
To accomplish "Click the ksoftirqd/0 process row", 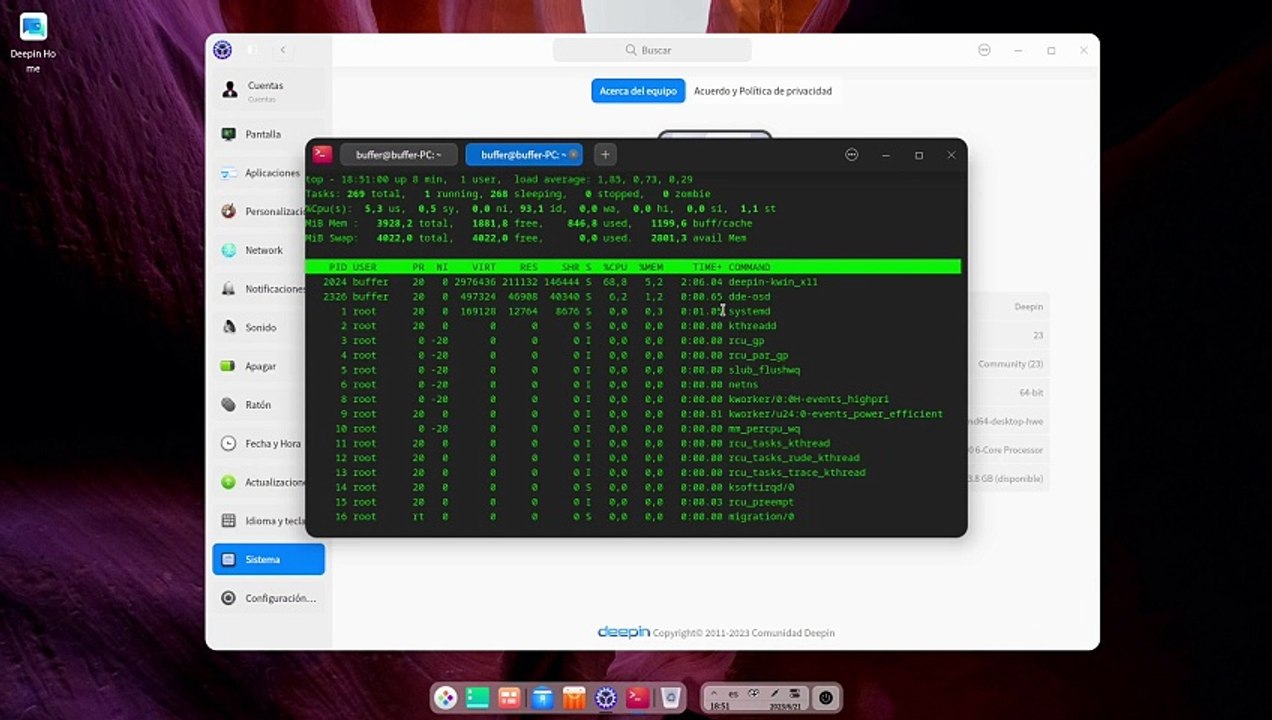I will [x=632, y=487].
